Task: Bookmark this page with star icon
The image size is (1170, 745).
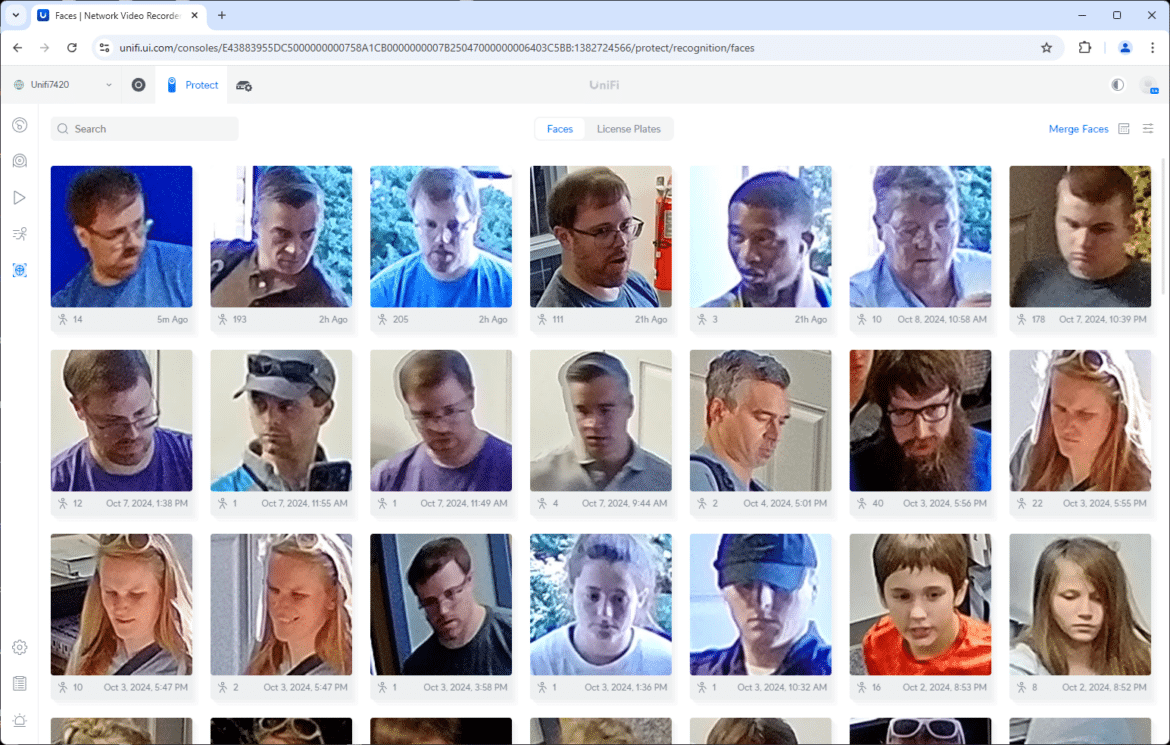Action: coord(1046,48)
